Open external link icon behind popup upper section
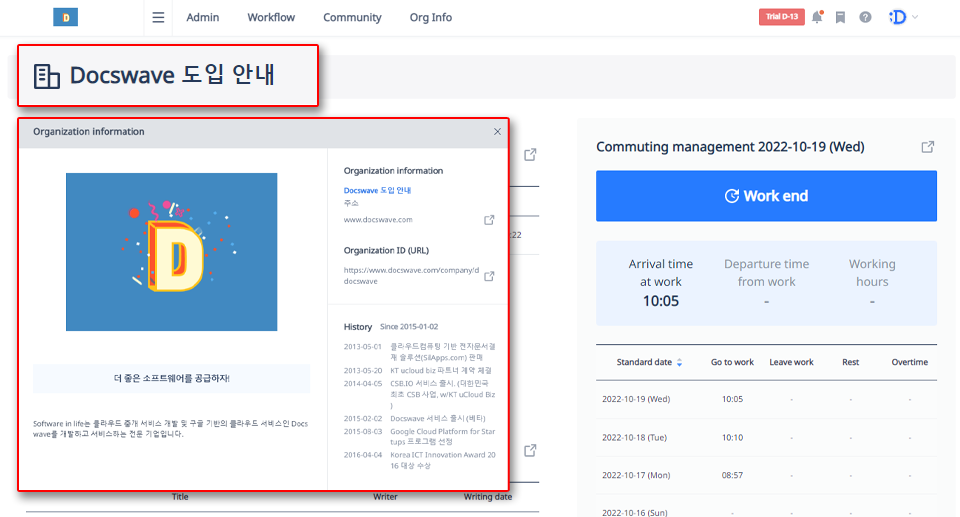 coord(530,155)
